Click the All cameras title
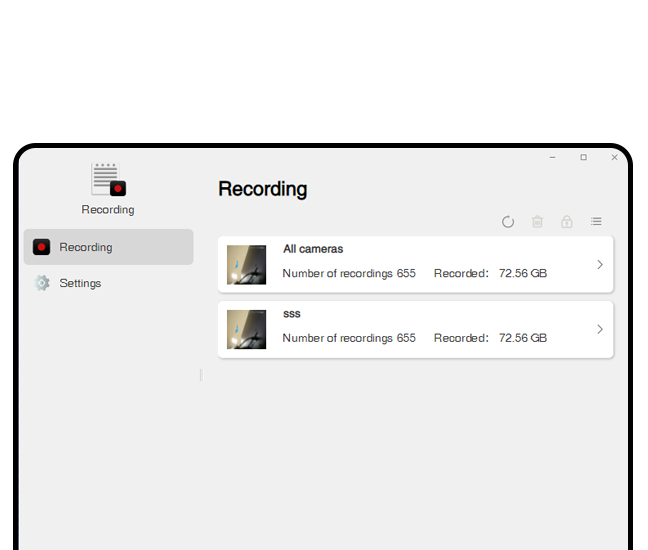Screen dimensions: 648x550 click(x=313, y=249)
